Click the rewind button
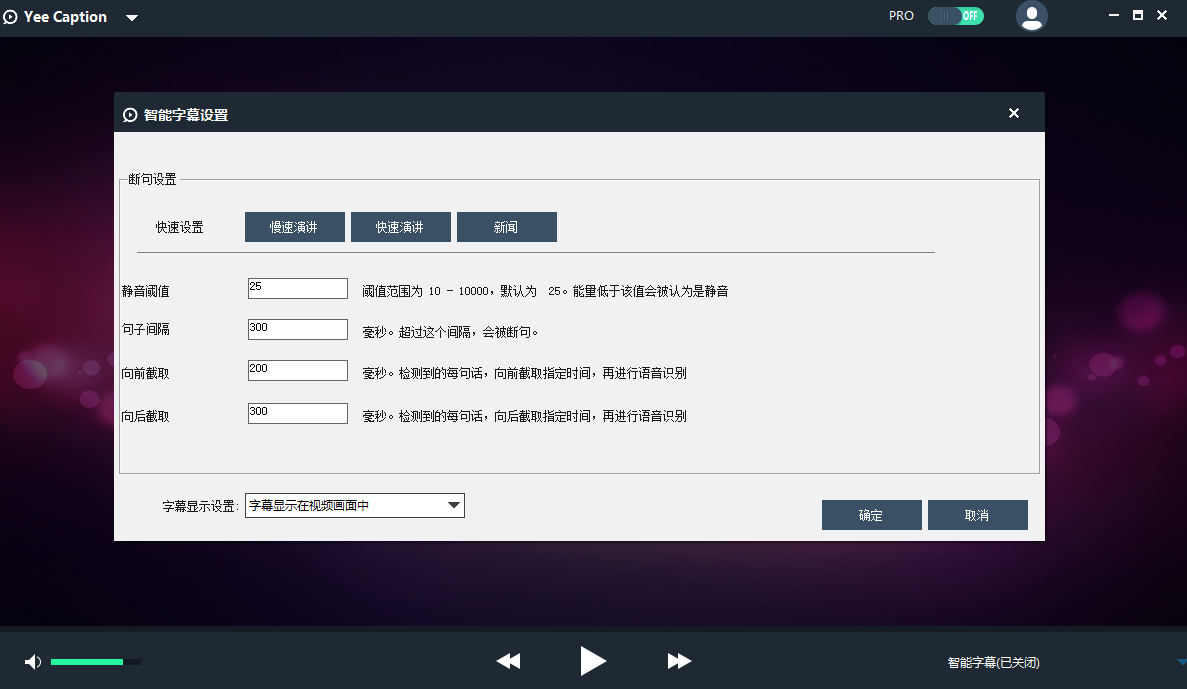Viewport: 1187px width, 689px height. pos(508,661)
